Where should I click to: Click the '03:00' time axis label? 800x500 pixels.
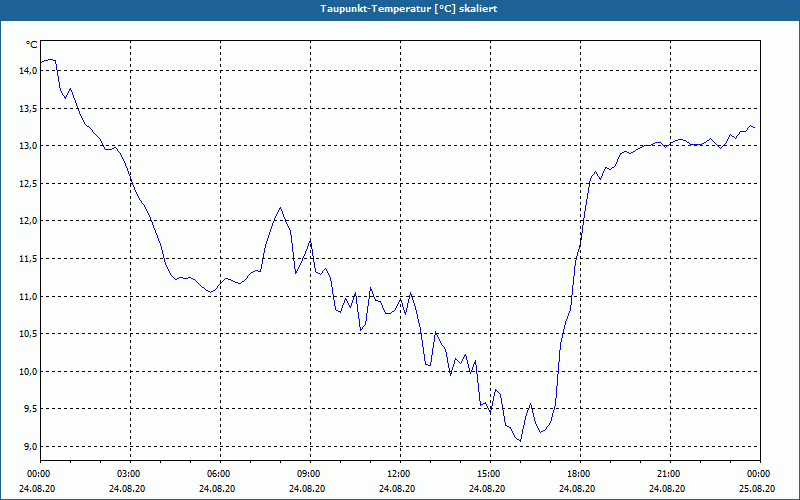click(131, 474)
